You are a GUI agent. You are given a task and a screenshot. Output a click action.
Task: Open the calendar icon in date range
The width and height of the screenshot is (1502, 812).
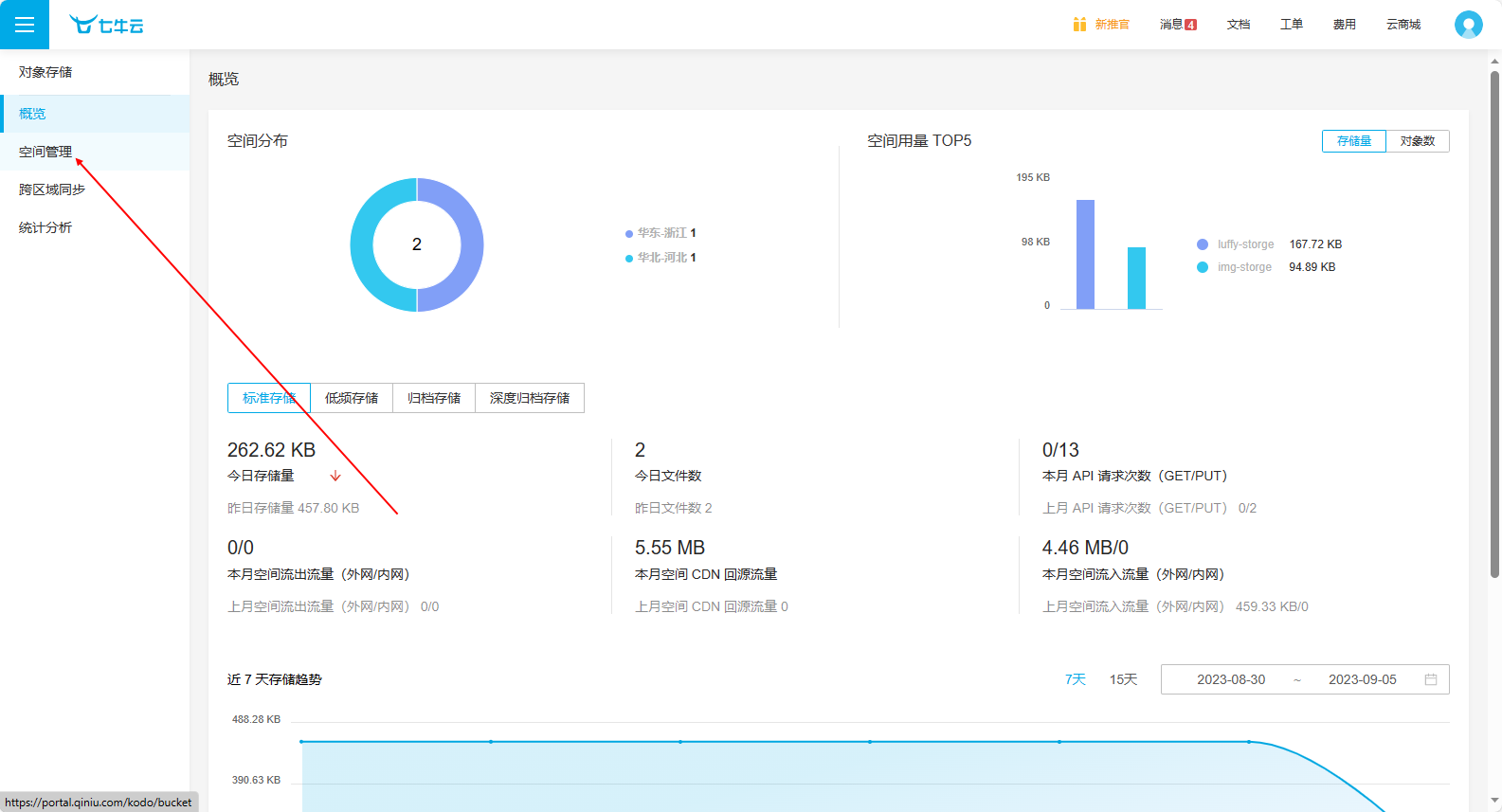[x=1431, y=679]
